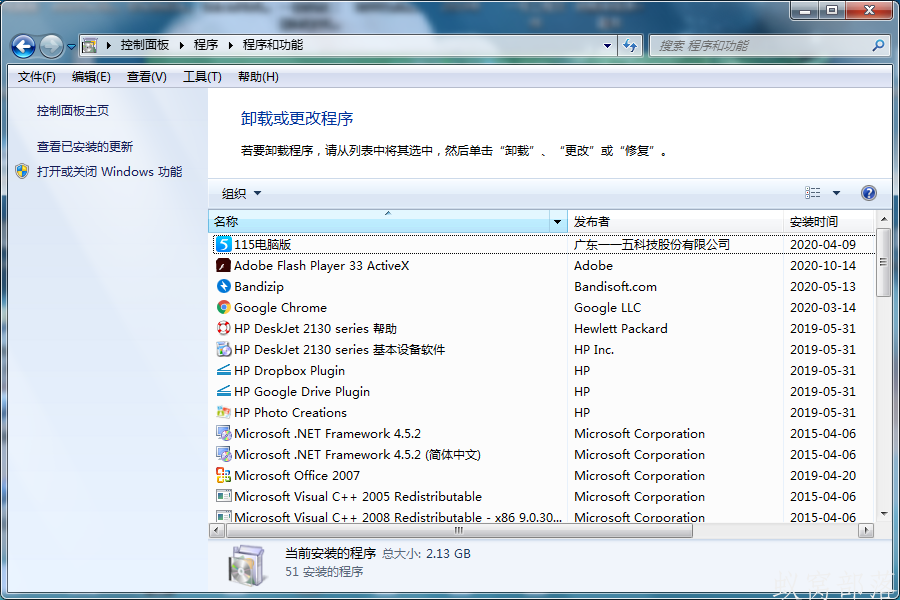900x600 pixels.
Task: Click 程序和功能 in the address breadcrumb
Action: pyautogui.click(x=273, y=45)
